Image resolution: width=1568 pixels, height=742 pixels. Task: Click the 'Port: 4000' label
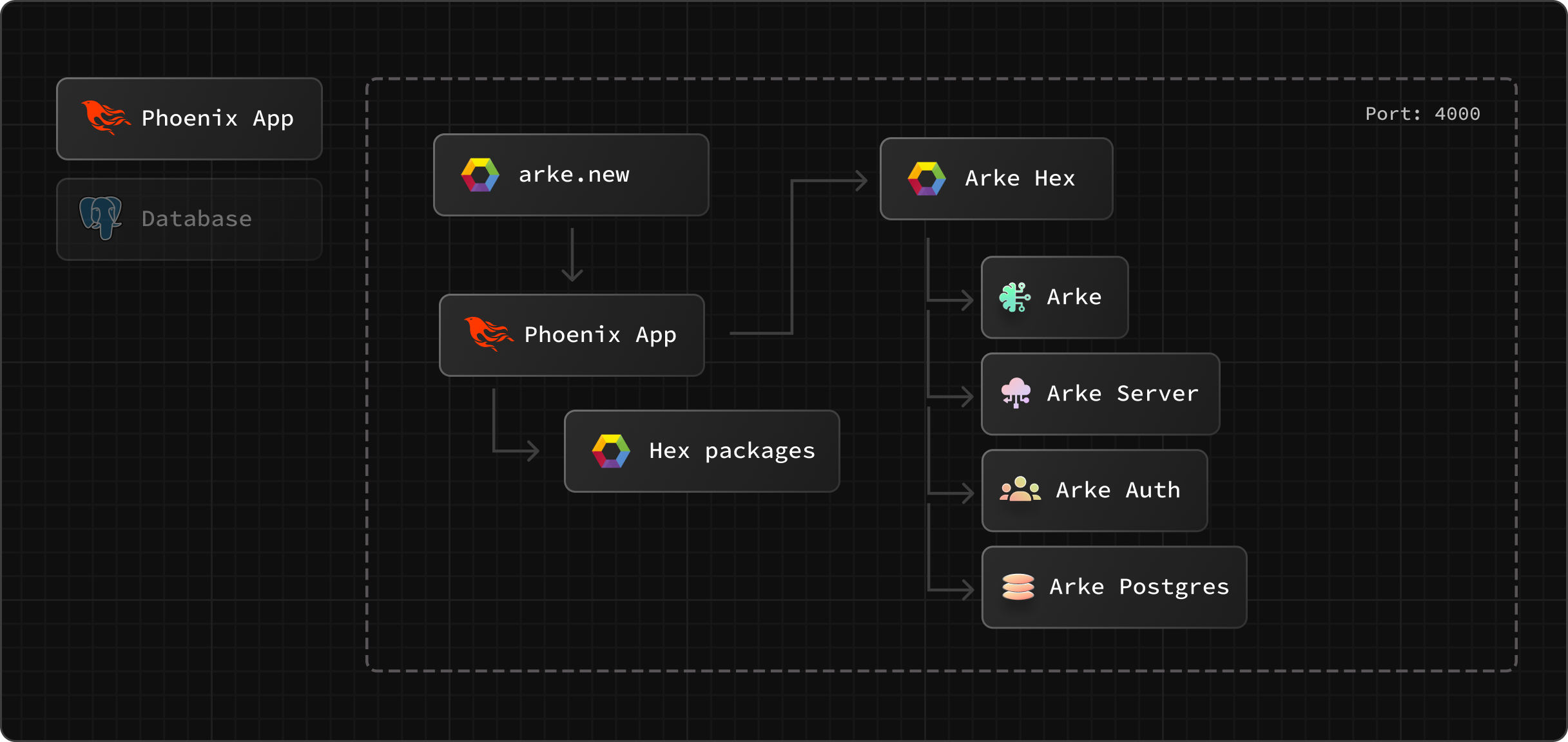coord(1422,114)
